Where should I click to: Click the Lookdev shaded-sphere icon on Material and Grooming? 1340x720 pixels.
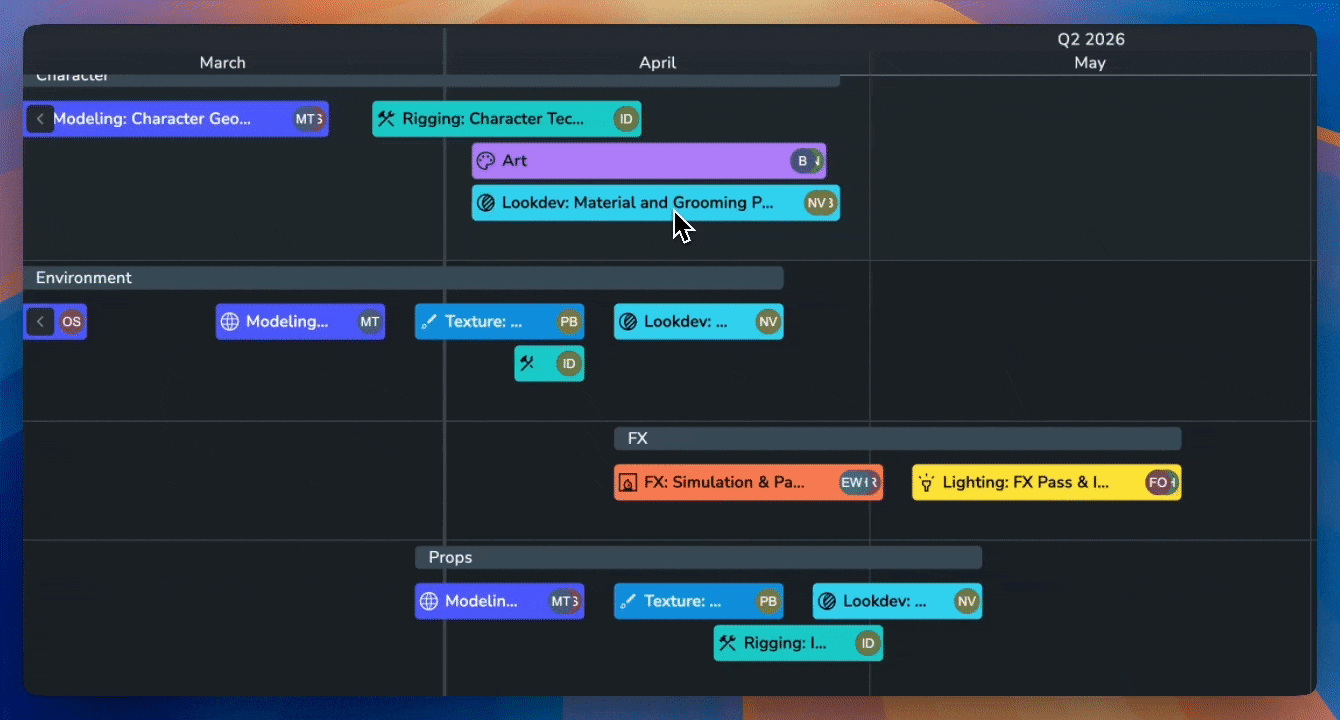[487, 202]
